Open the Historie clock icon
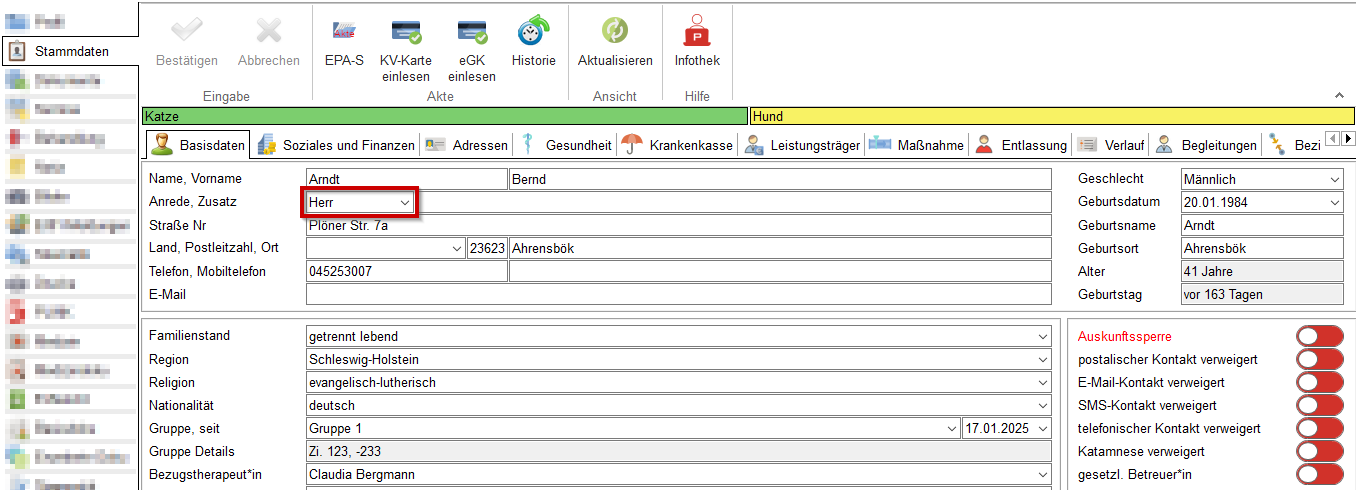 [x=533, y=33]
